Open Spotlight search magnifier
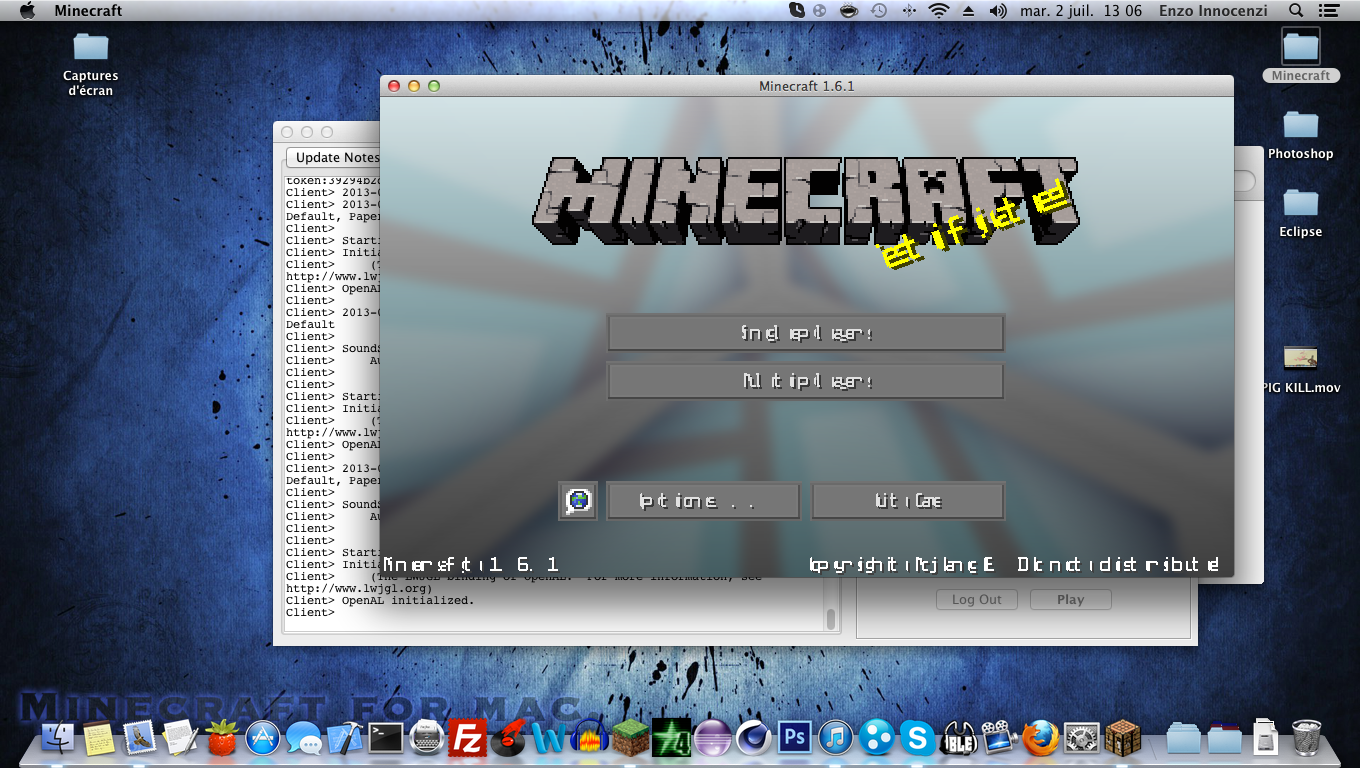This screenshot has width=1360, height=768. click(x=1297, y=10)
